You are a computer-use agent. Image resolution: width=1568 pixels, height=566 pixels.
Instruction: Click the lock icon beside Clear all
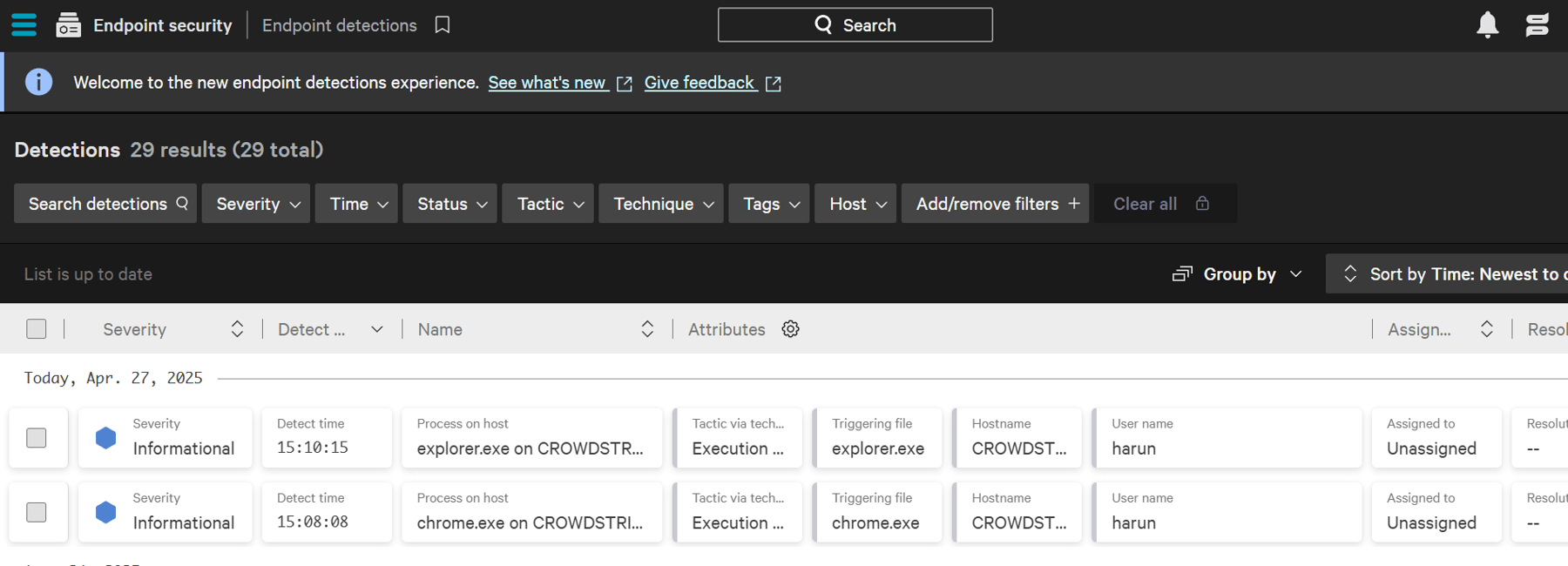1202,203
